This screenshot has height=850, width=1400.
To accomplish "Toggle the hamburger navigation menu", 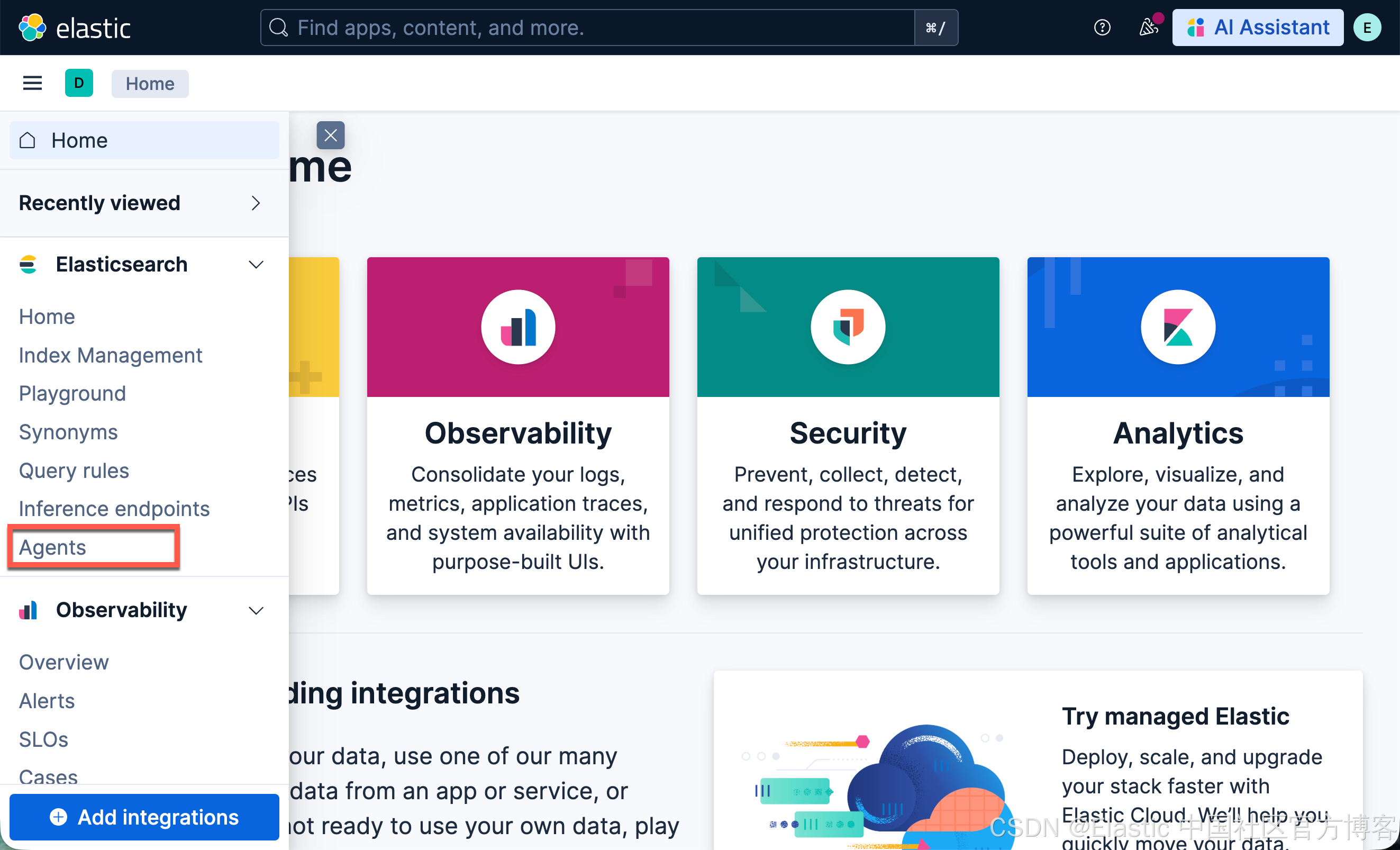I will (x=32, y=84).
